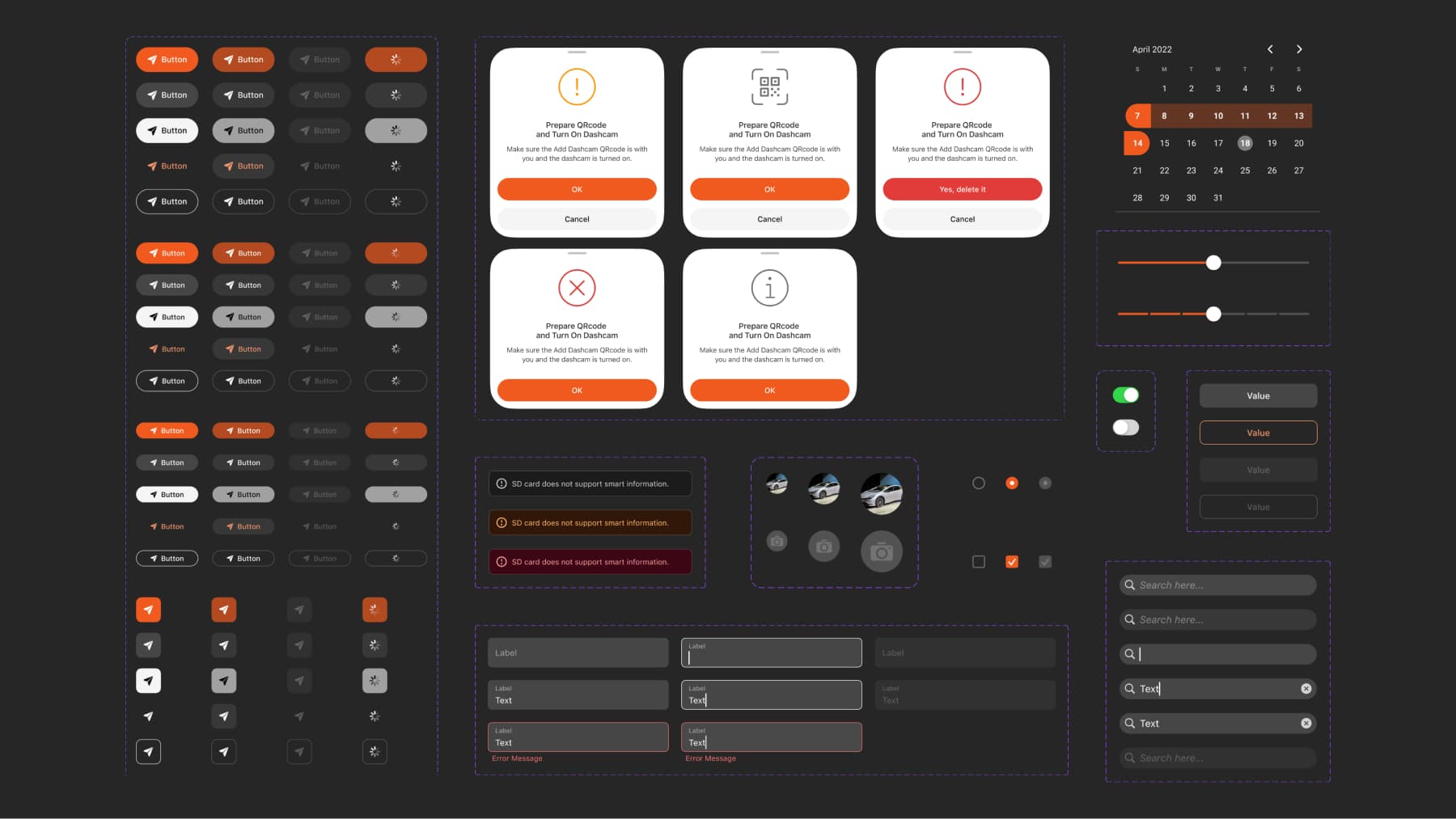This screenshot has width=1456, height=819.
Task: Select date 14 on the calendar
Action: [1136, 143]
